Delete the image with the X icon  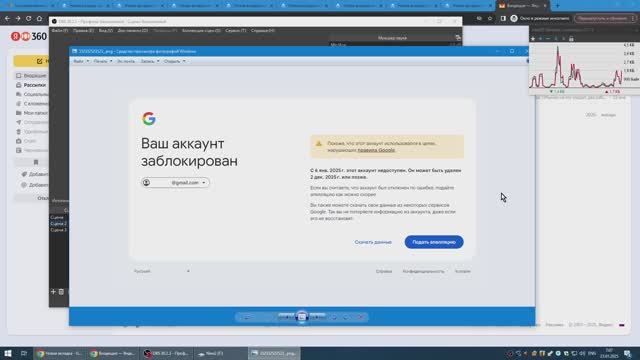[361, 317]
